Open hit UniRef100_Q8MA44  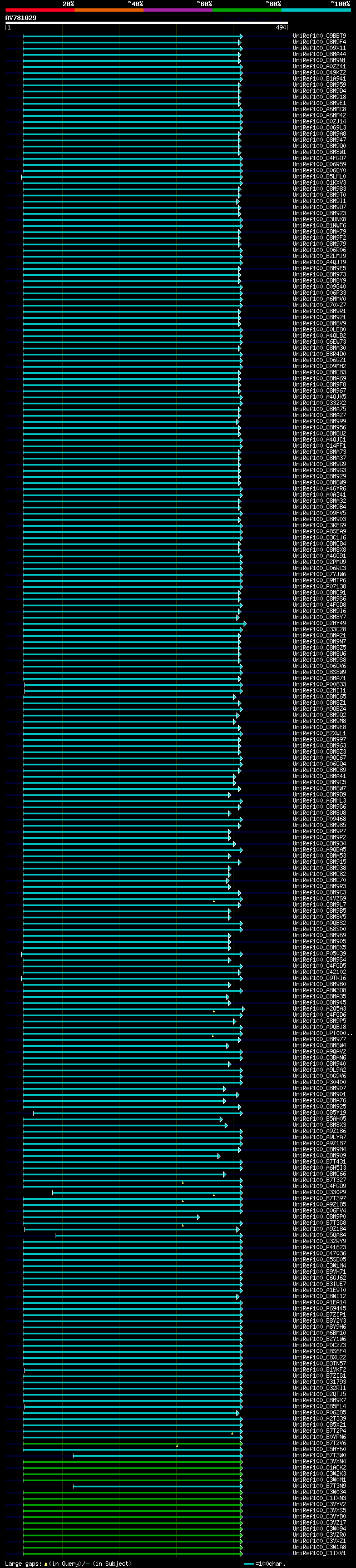[x=319, y=54]
